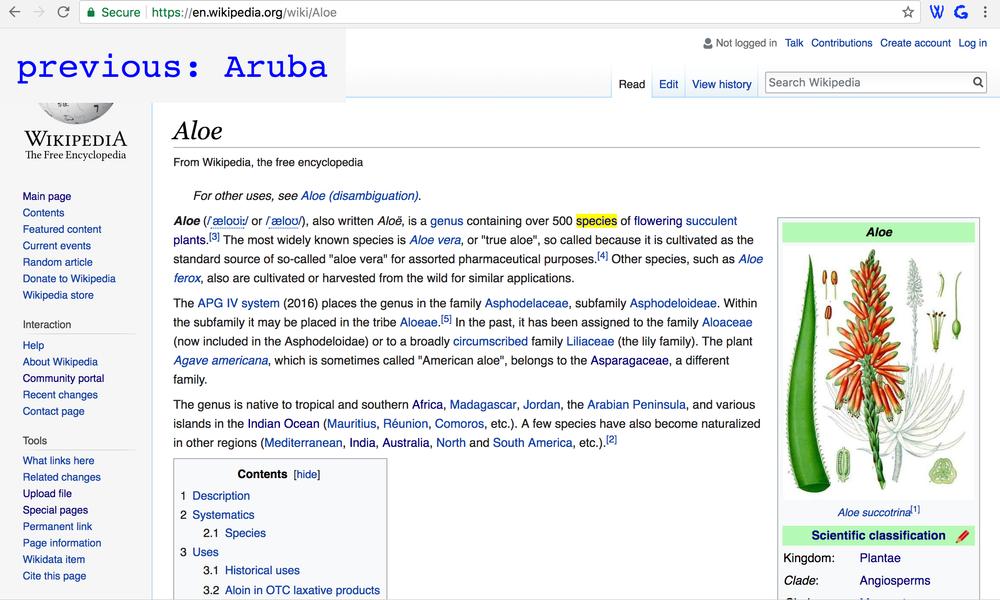The height and width of the screenshot is (600, 1000).
Task: Open the Wikidata item link
Action: 54,559
